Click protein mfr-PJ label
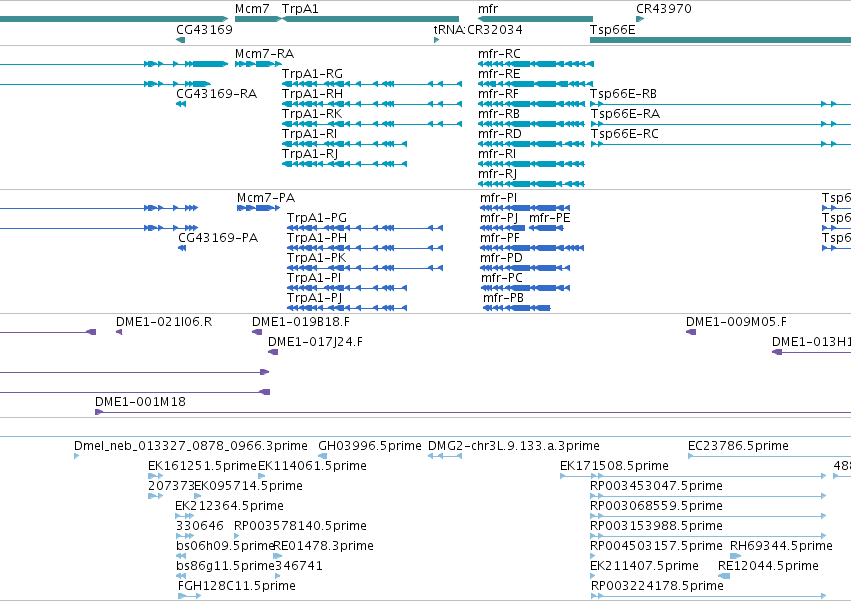The width and height of the screenshot is (851, 601). [x=499, y=218]
